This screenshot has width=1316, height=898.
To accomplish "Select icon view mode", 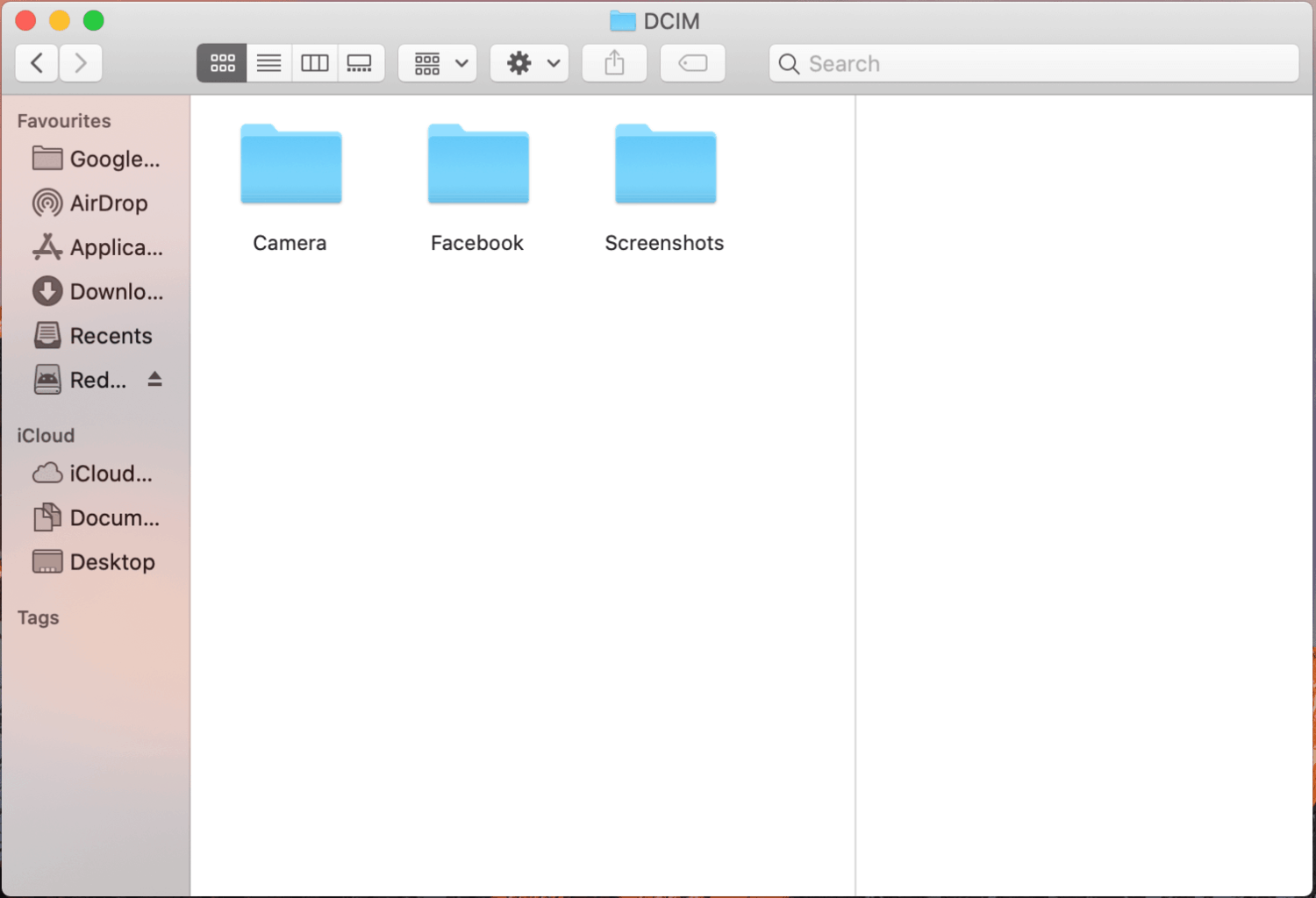I will (221, 62).
